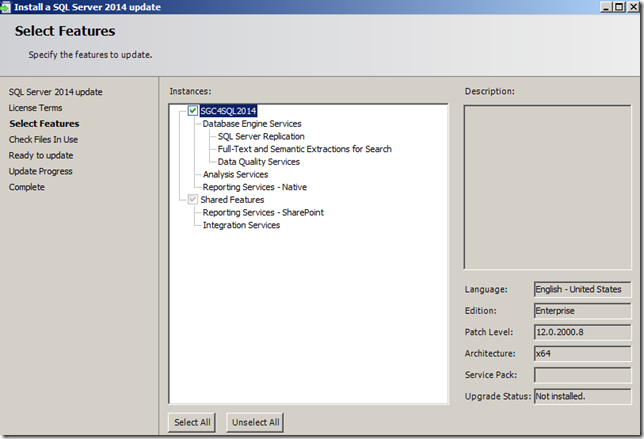644x439 pixels.
Task: Go to Check Files In Use step
Action: pos(43,140)
